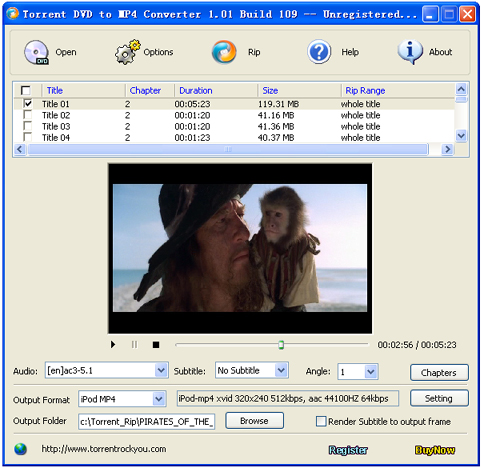Stop the video preview
Screen dimensions: 482x468
pos(156,345)
